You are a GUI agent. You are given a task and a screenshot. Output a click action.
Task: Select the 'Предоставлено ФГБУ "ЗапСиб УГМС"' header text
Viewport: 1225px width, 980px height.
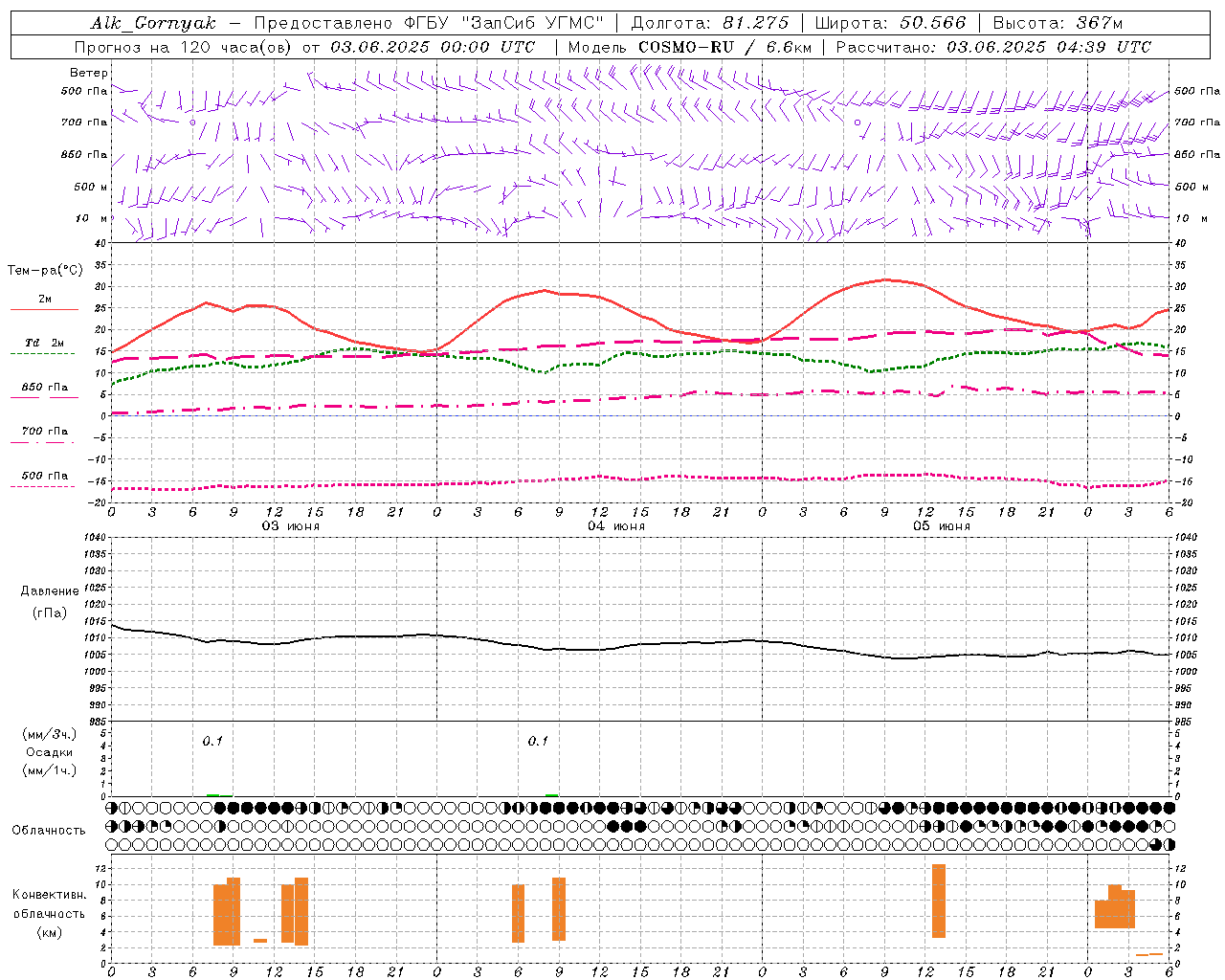tap(429, 23)
